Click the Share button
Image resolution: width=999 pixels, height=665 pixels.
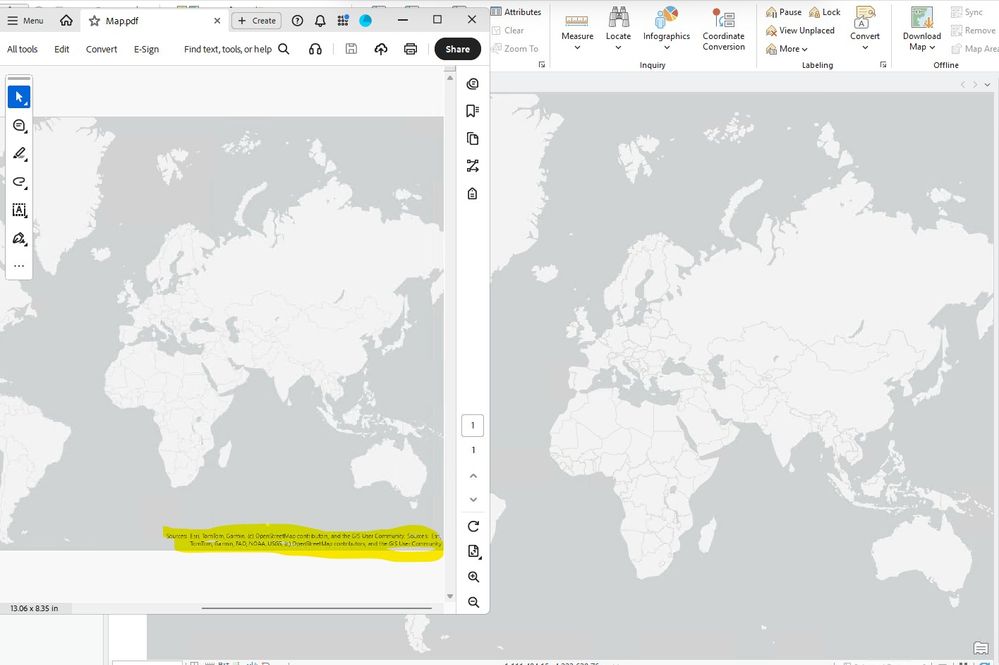tap(457, 49)
